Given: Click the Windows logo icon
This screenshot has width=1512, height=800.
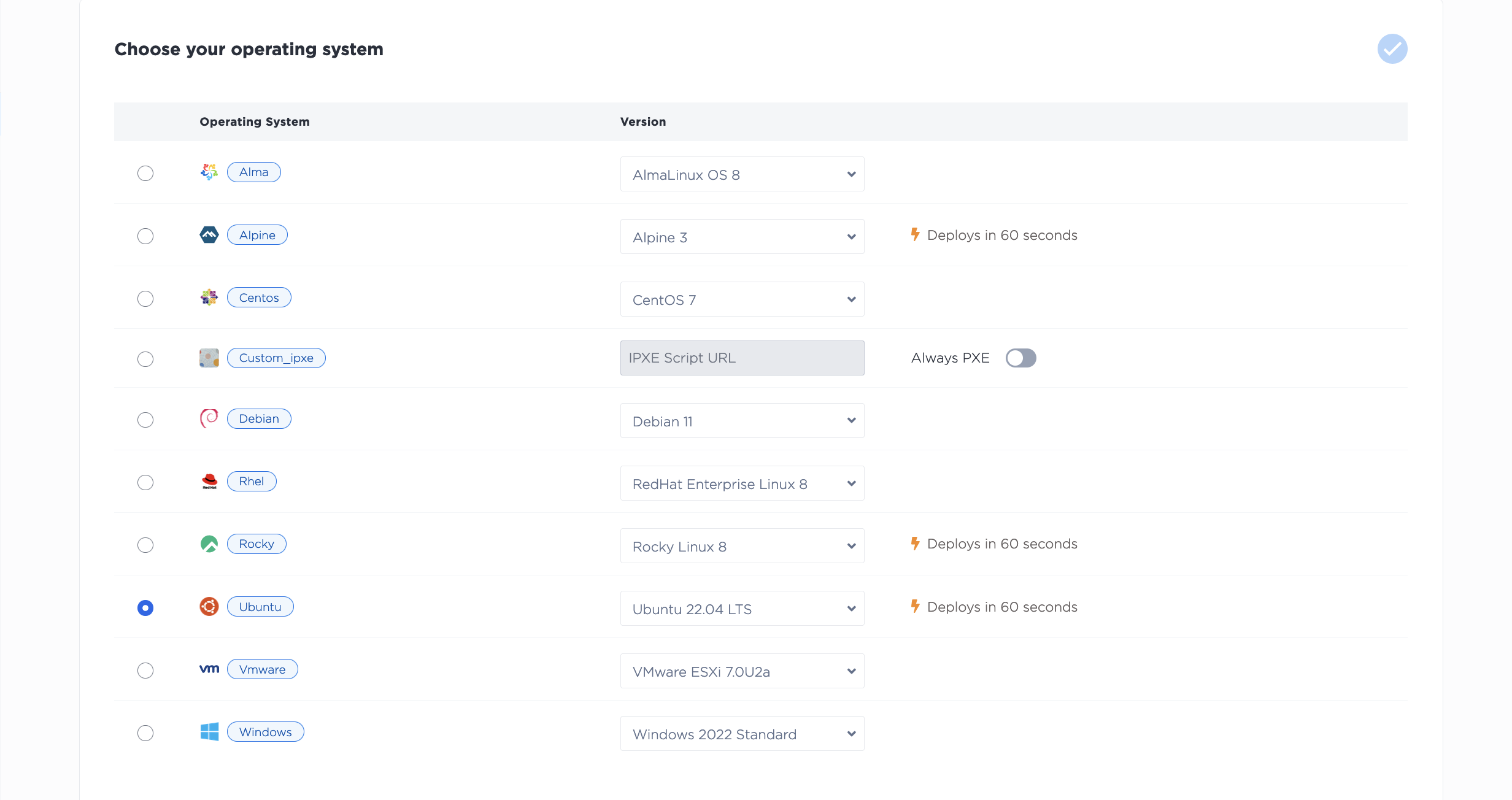Looking at the screenshot, I should pos(209,731).
